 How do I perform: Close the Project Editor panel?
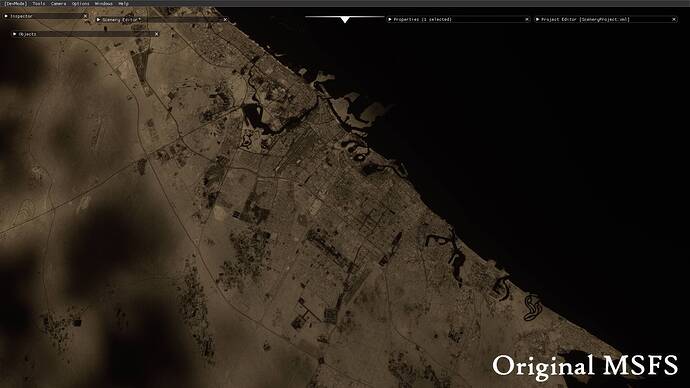[x=674, y=19]
